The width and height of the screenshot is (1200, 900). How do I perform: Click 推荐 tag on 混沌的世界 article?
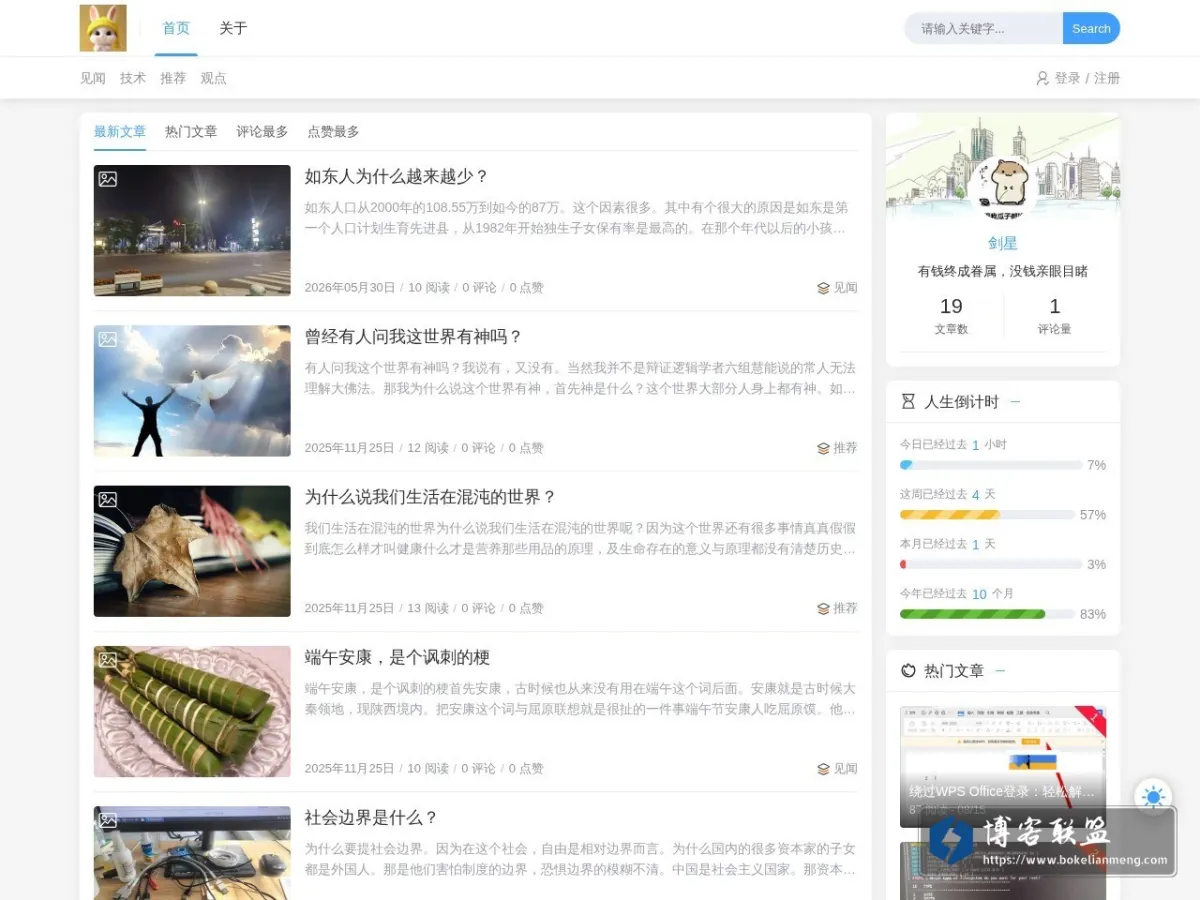[x=845, y=608]
